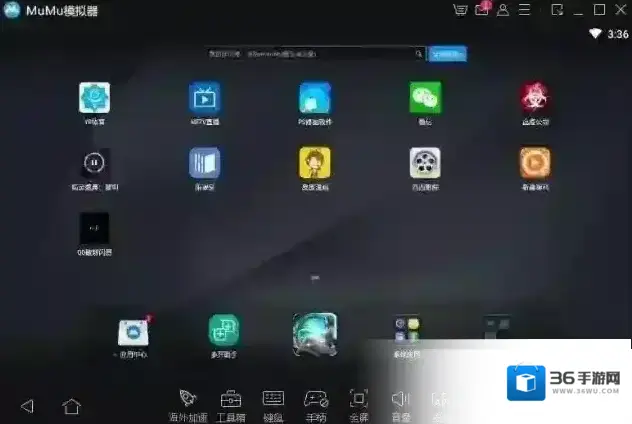Open the teal game icon in dock

point(315,334)
